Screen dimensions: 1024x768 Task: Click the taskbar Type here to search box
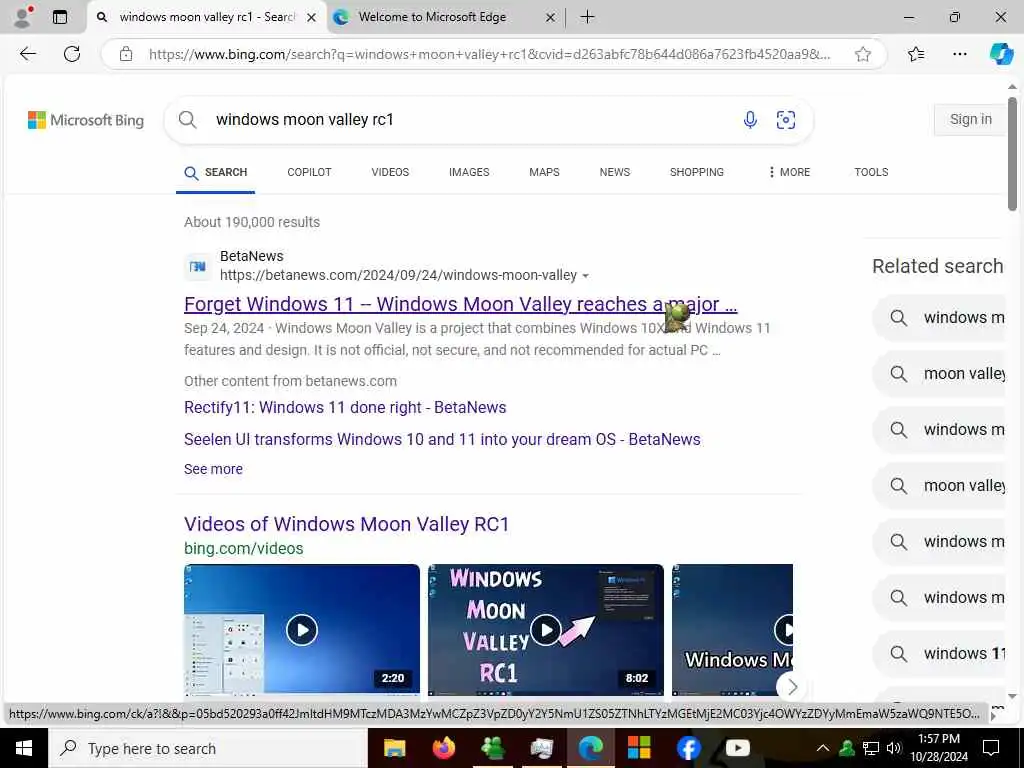(208, 748)
